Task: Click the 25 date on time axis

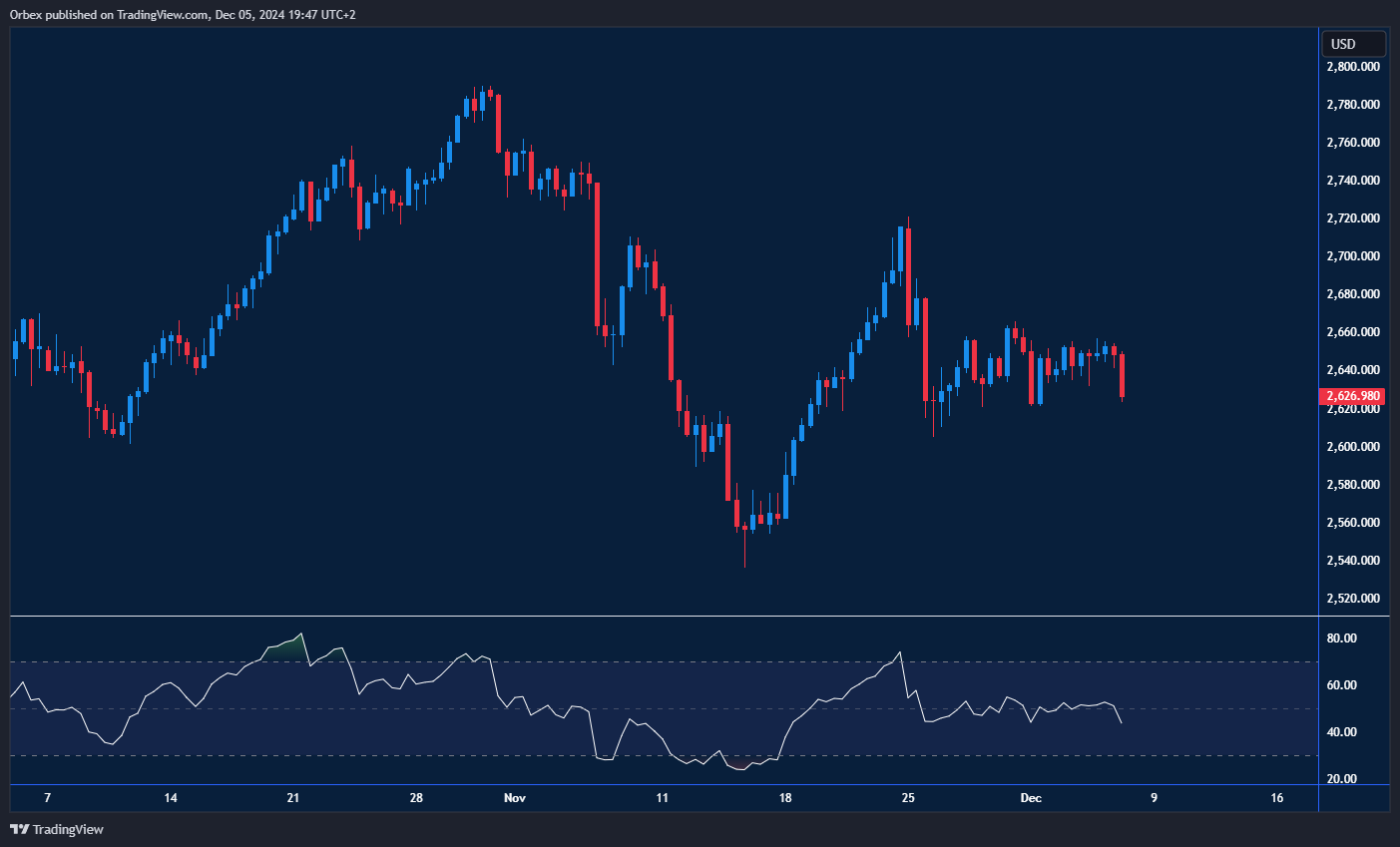Action: (x=908, y=798)
